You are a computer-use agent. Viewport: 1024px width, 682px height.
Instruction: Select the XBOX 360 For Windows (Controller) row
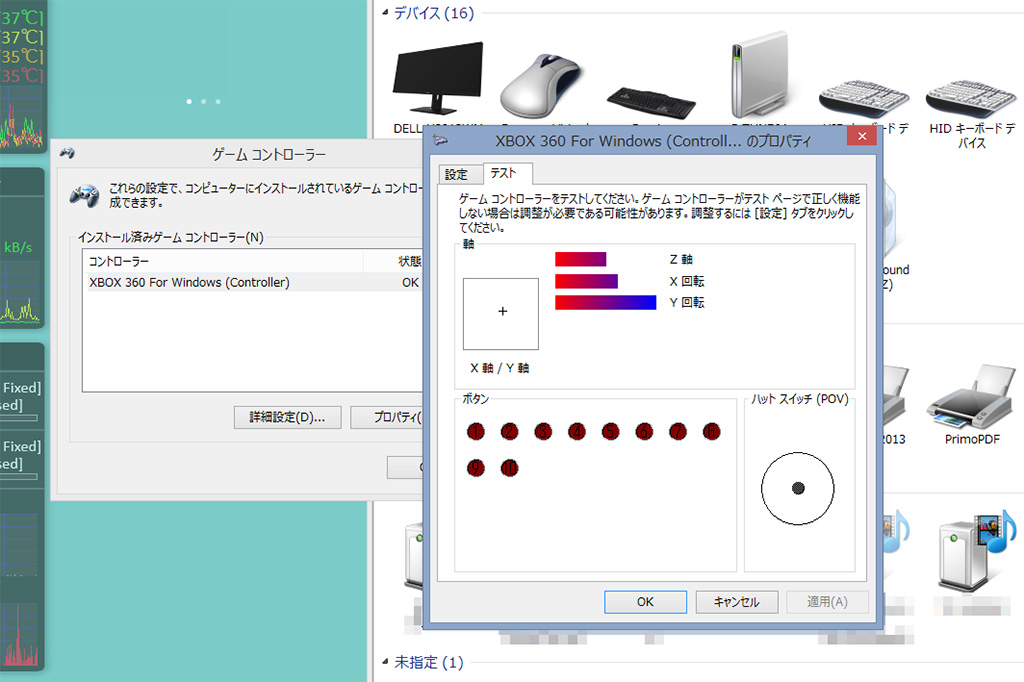pos(255,282)
